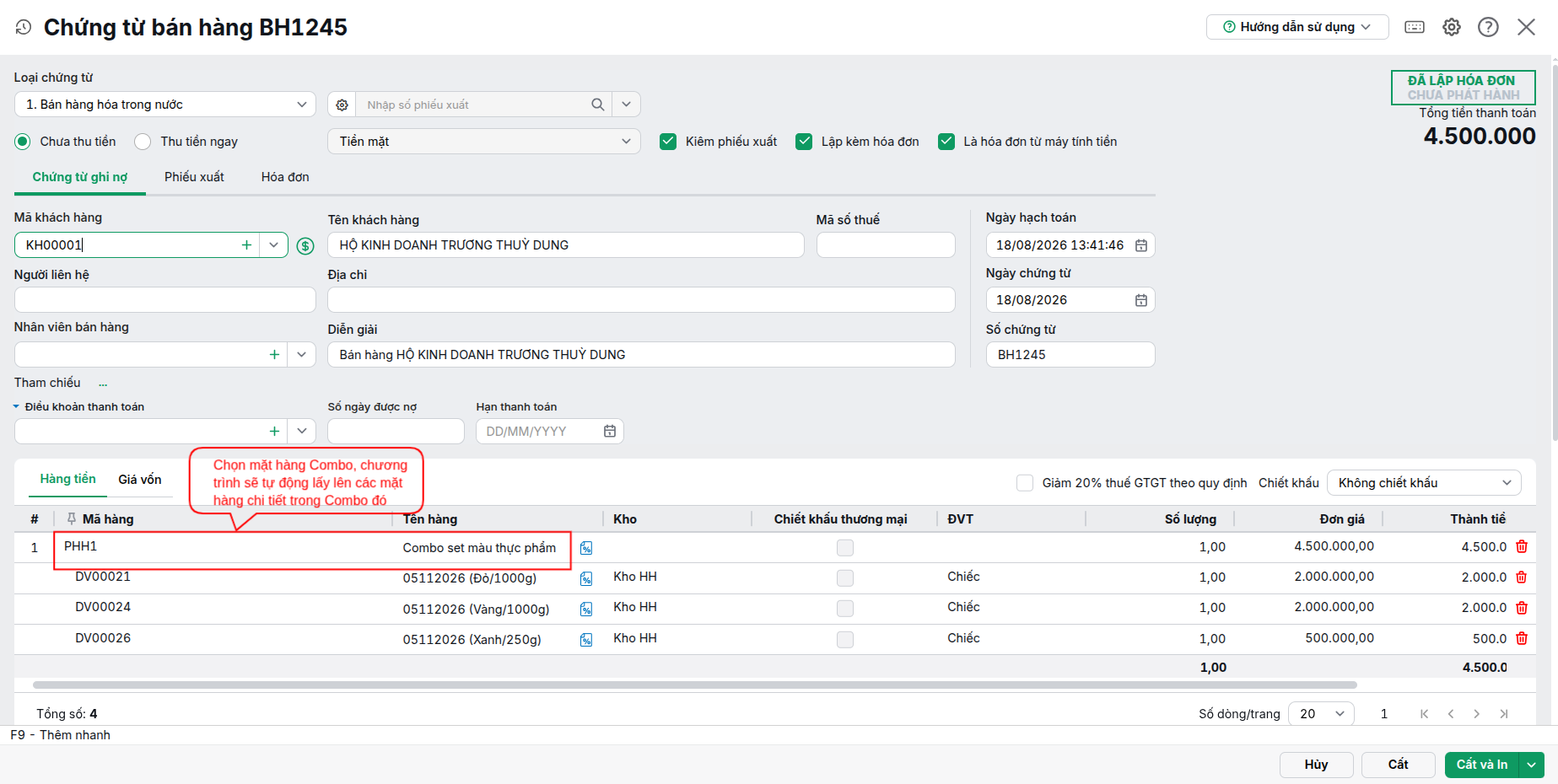Expand the Nhân viên bán hàng dropdown arrow
The height and width of the screenshot is (784, 1558).
(301, 355)
